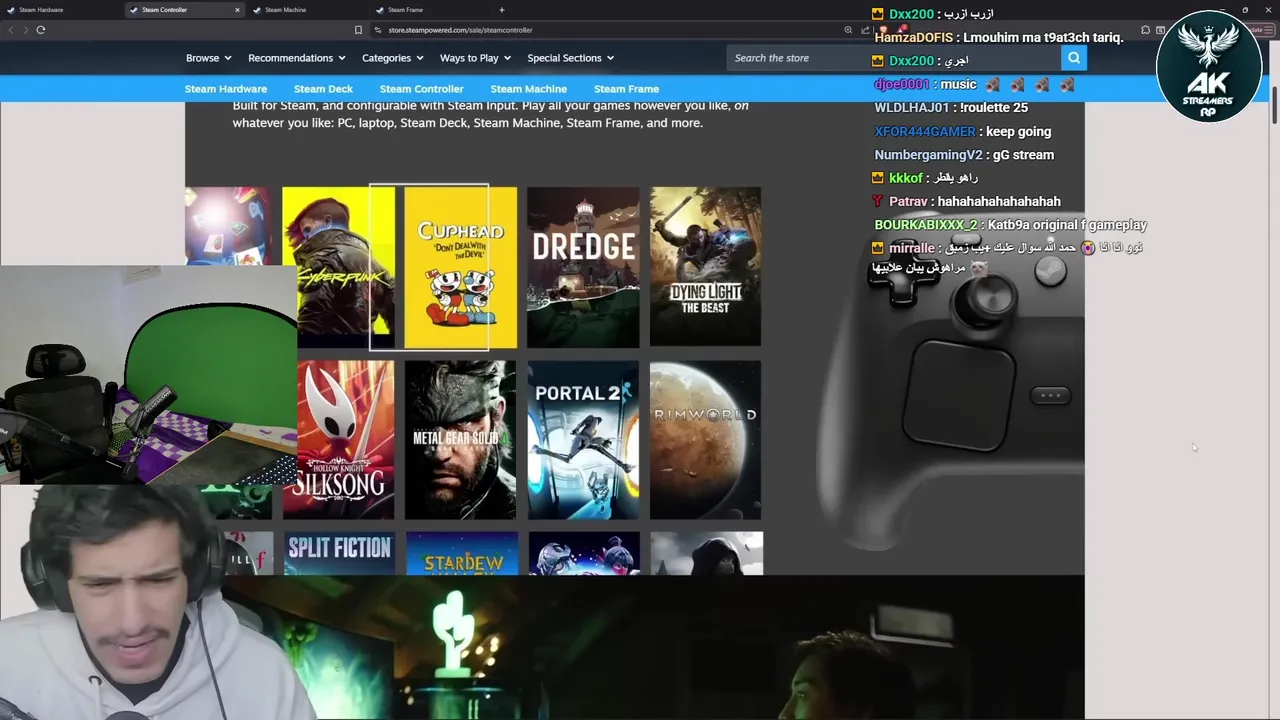Viewport: 1280px width, 720px height.
Task: Switch to the Steam Hardware browser tab
Action: (x=60, y=10)
